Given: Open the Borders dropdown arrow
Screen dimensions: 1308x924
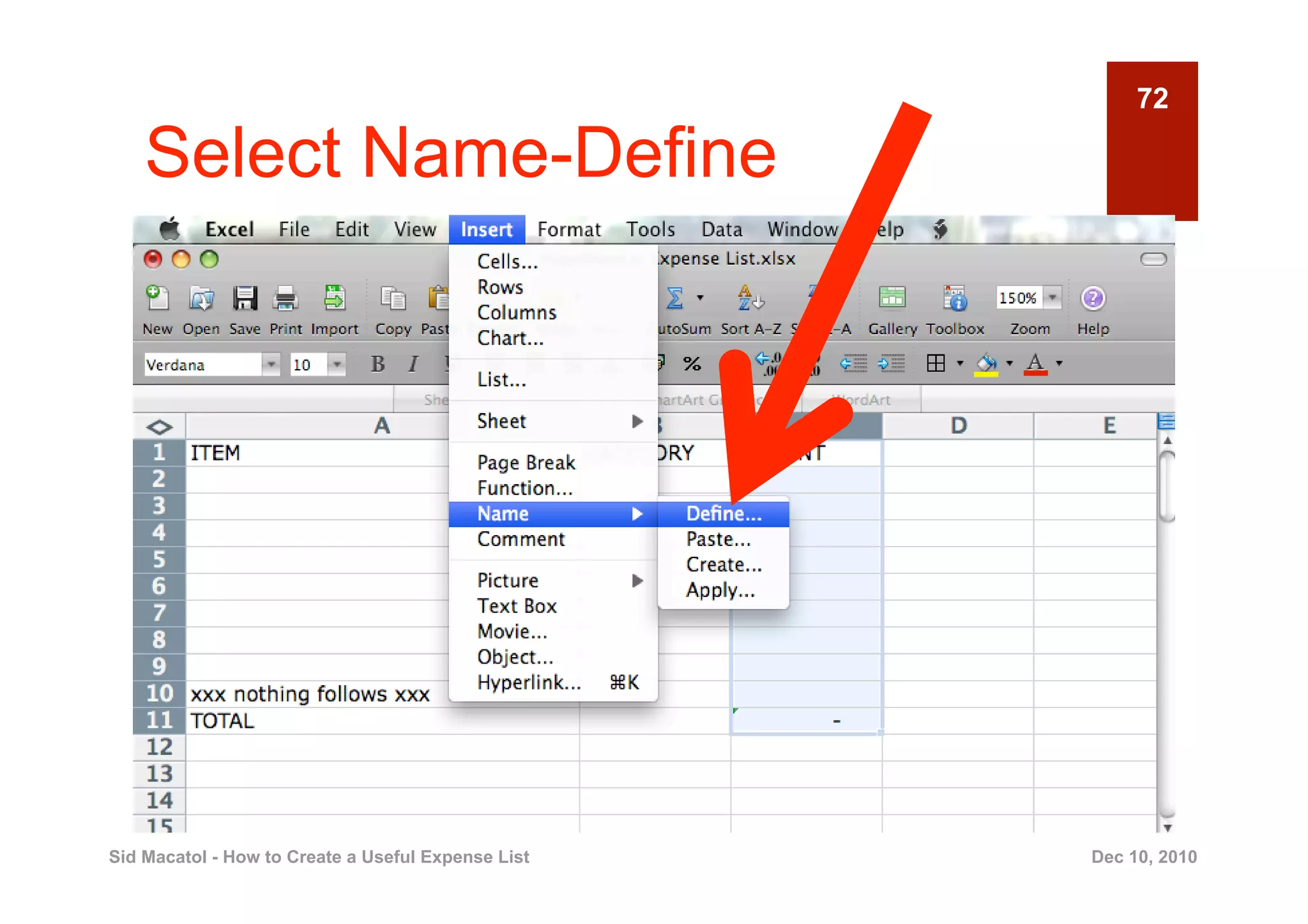Looking at the screenshot, I should (960, 363).
